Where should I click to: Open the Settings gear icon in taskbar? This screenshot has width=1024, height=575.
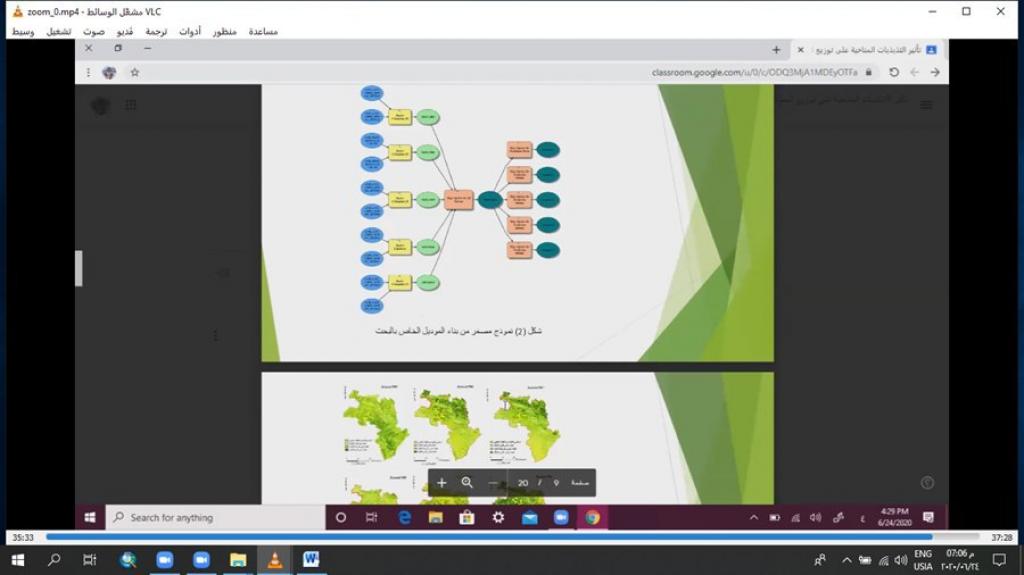click(x=498, y=517)
